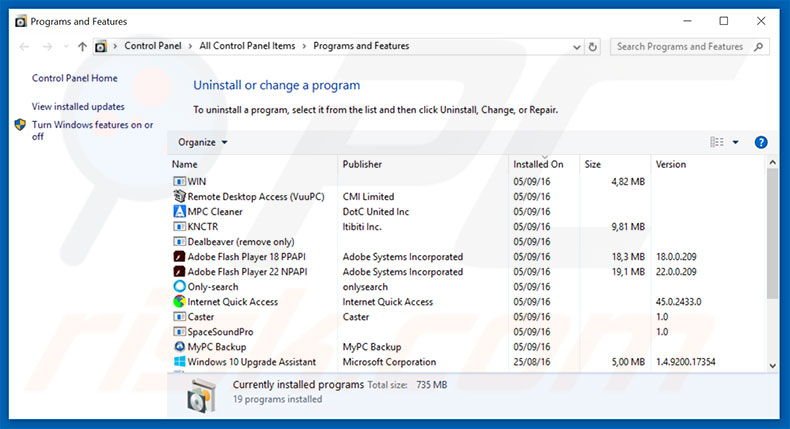Viewport: 790px width, 429px height.
Task: Click the Microsoft Corporation publisher cell
Action: click(389, 362)
